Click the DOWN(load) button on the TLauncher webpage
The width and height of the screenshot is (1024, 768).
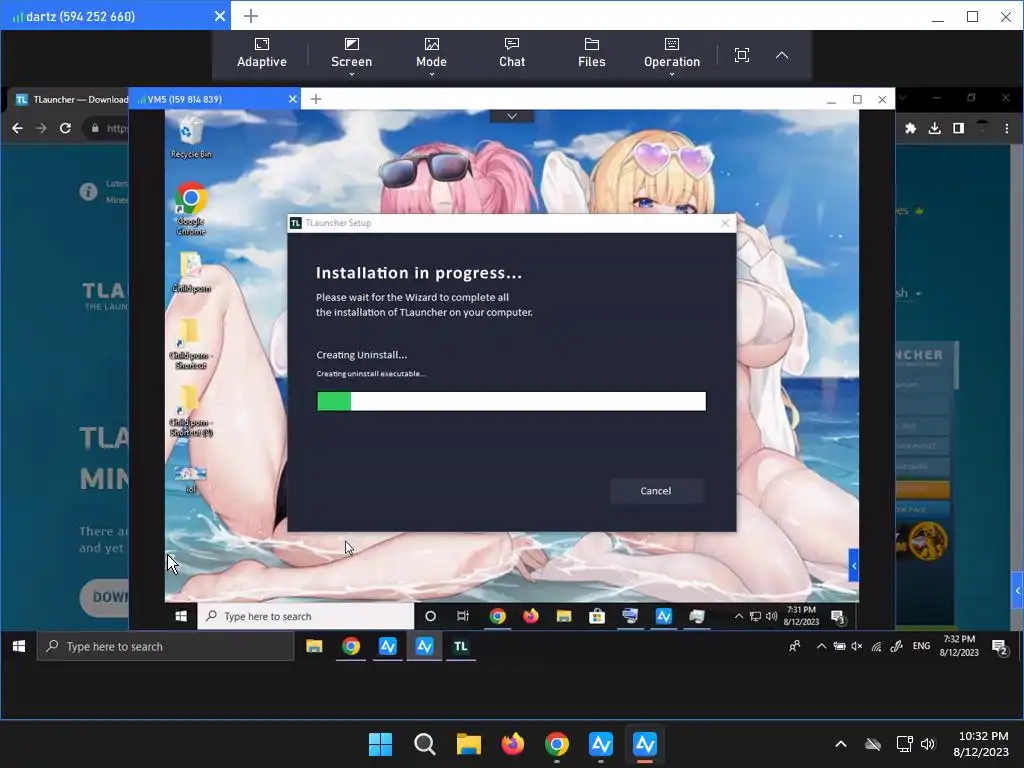(x=104, y=596)
